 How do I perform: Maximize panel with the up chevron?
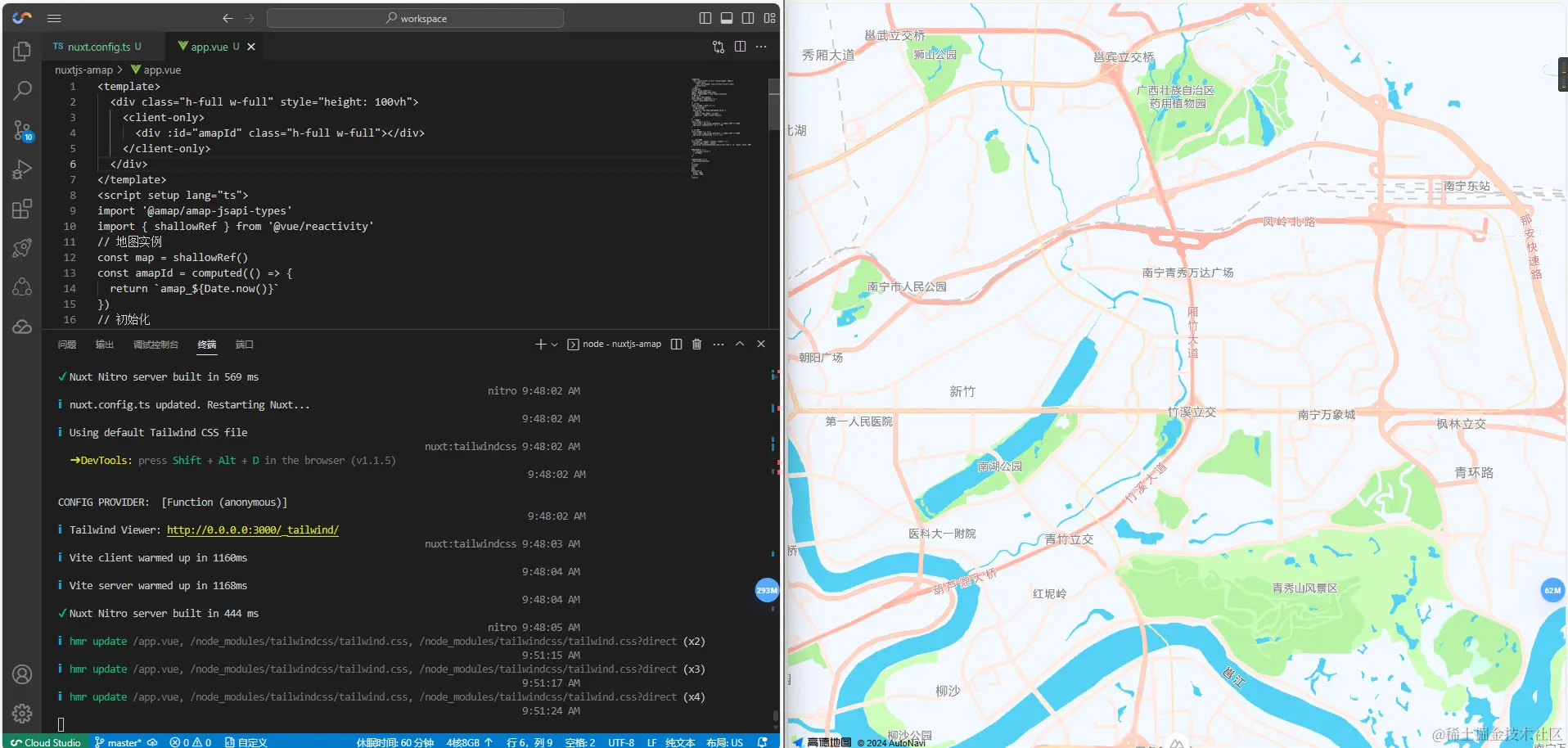coord(740,345)
